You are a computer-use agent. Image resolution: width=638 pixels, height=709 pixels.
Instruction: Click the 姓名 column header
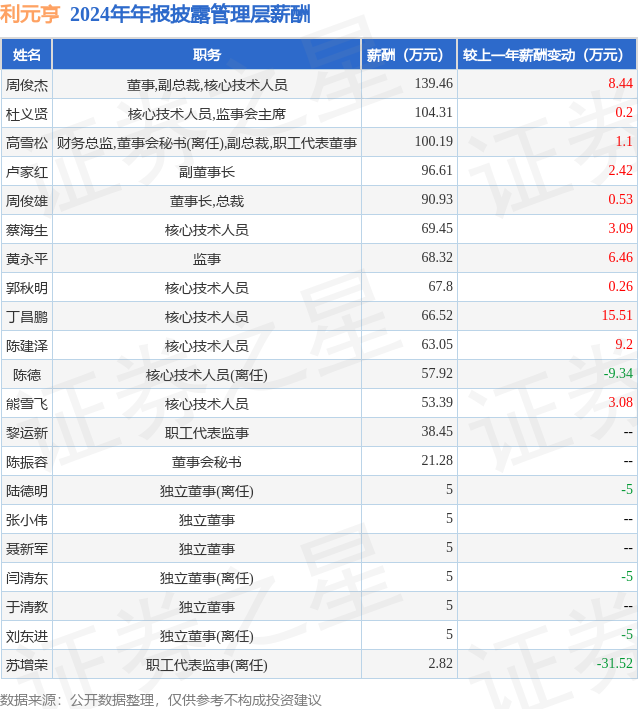point(27,55)
